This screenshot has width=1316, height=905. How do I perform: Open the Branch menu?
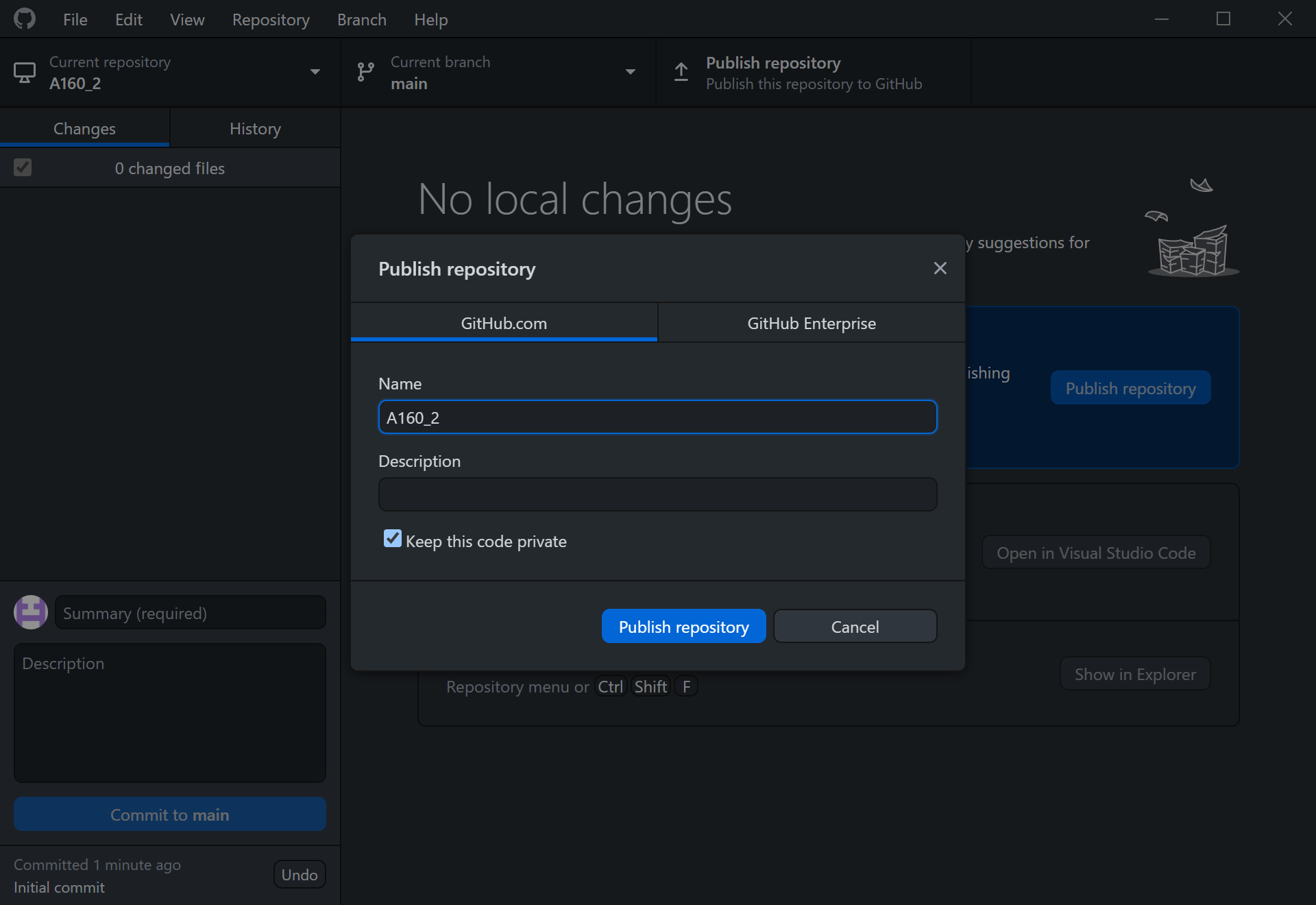click(x=361, y=19)
